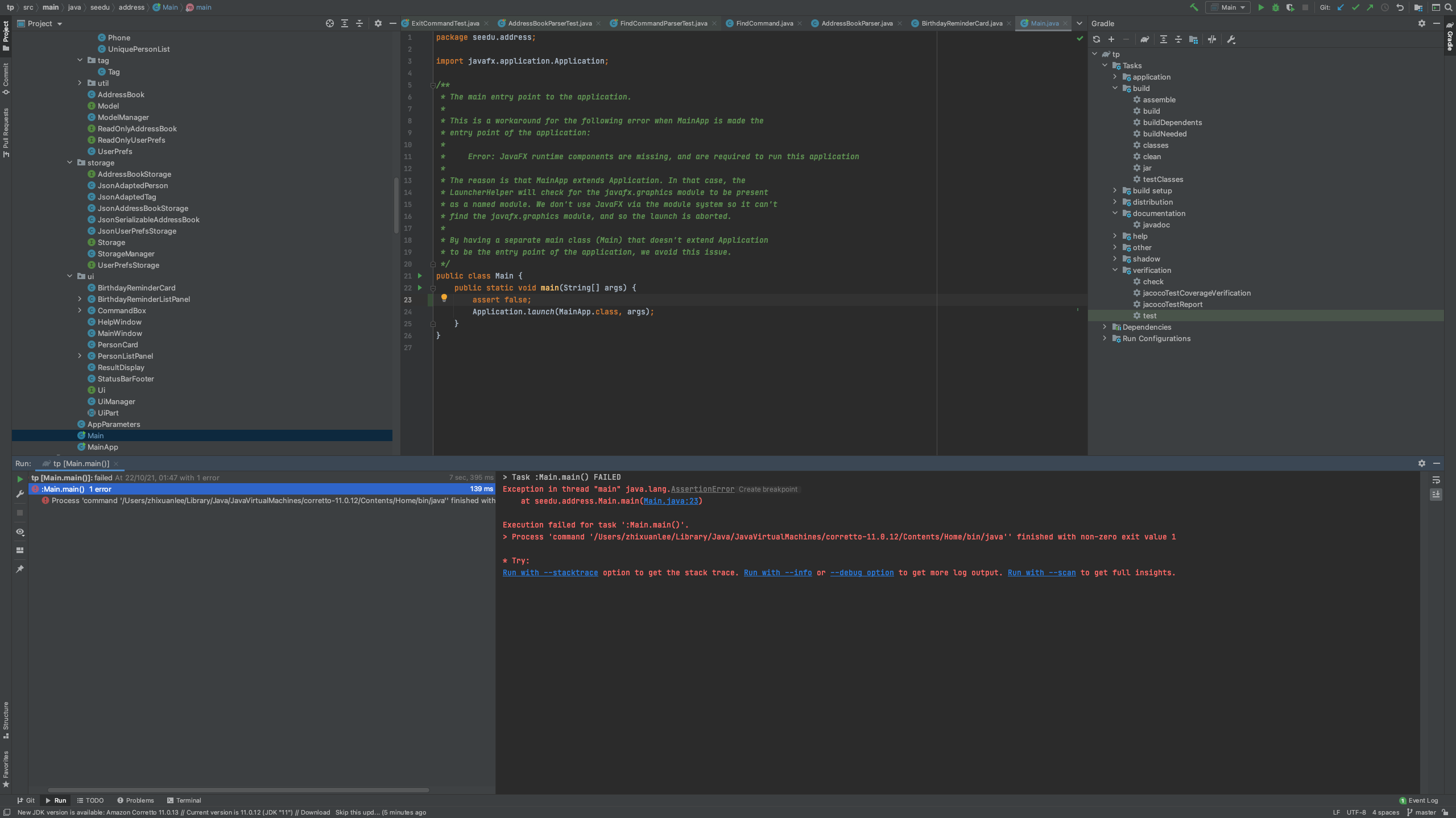Open the Main run configuration dropdown

click(1227, 7)
